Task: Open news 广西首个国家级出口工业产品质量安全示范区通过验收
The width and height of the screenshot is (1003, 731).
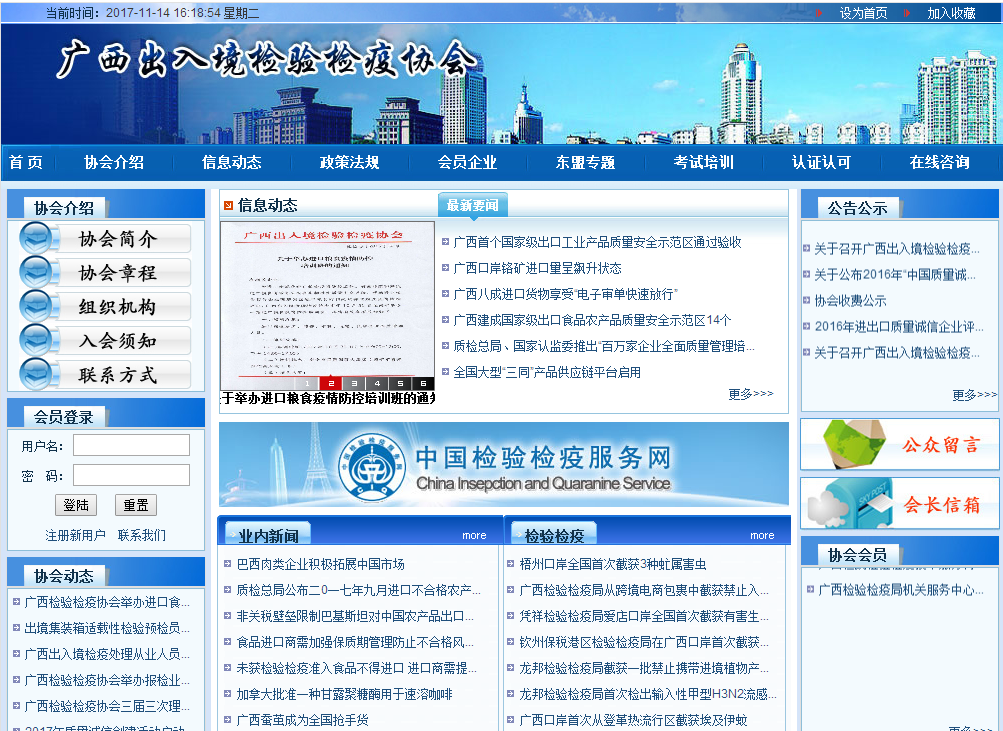Action: pos(597,242)
